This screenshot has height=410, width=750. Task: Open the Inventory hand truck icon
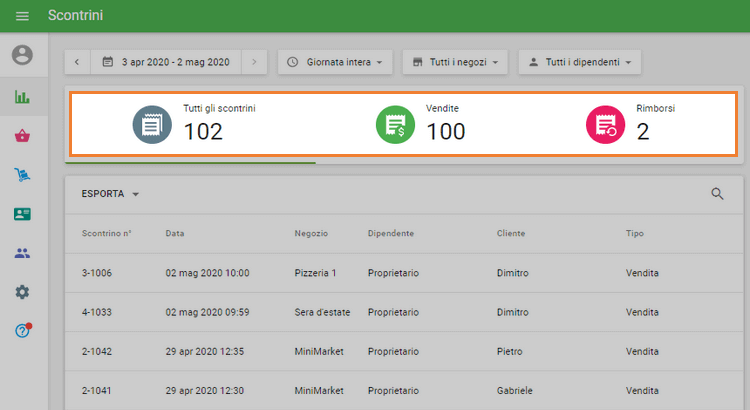click(x=22, y=175)
